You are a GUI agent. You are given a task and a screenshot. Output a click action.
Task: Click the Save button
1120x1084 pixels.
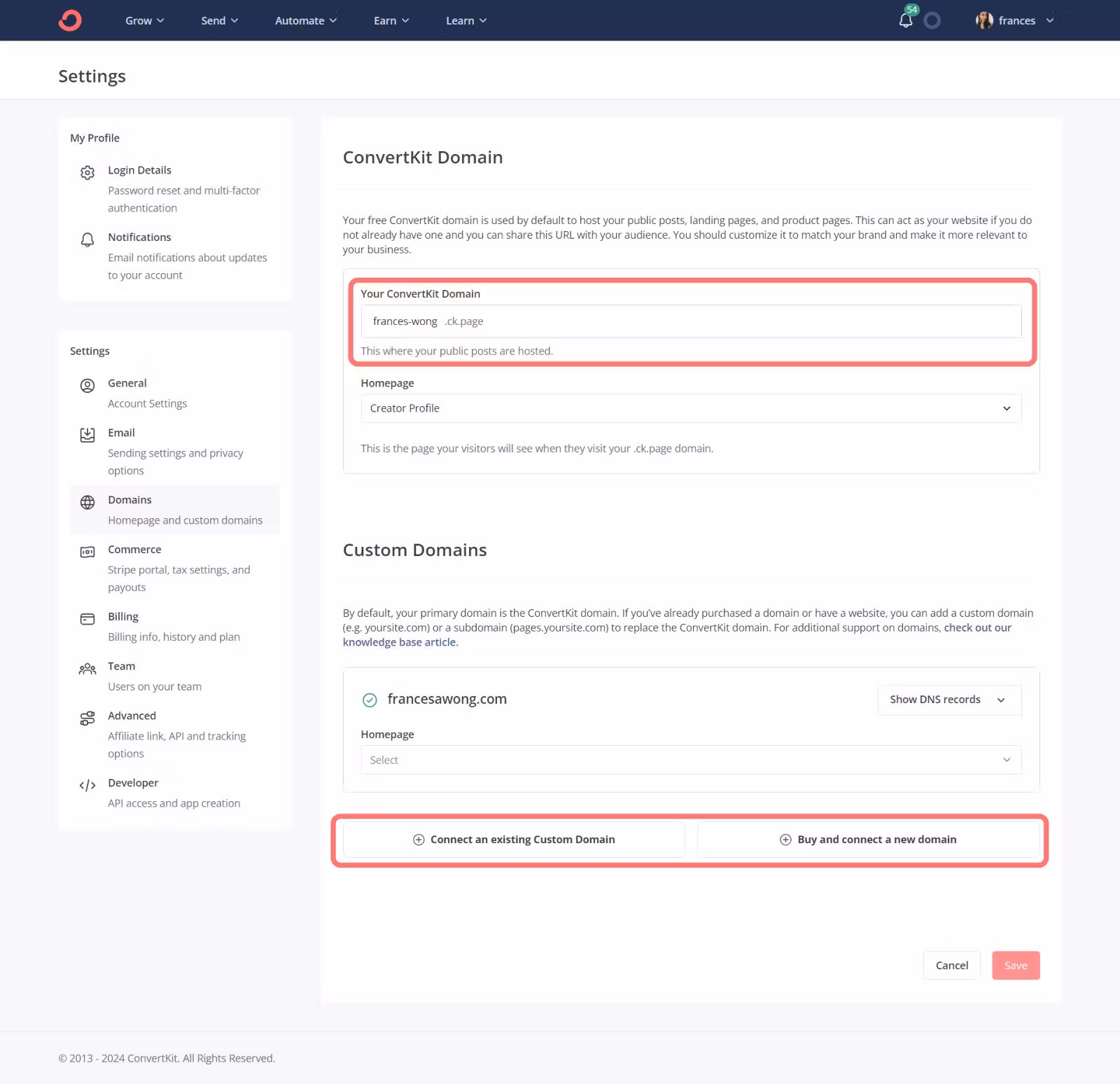1016,966
